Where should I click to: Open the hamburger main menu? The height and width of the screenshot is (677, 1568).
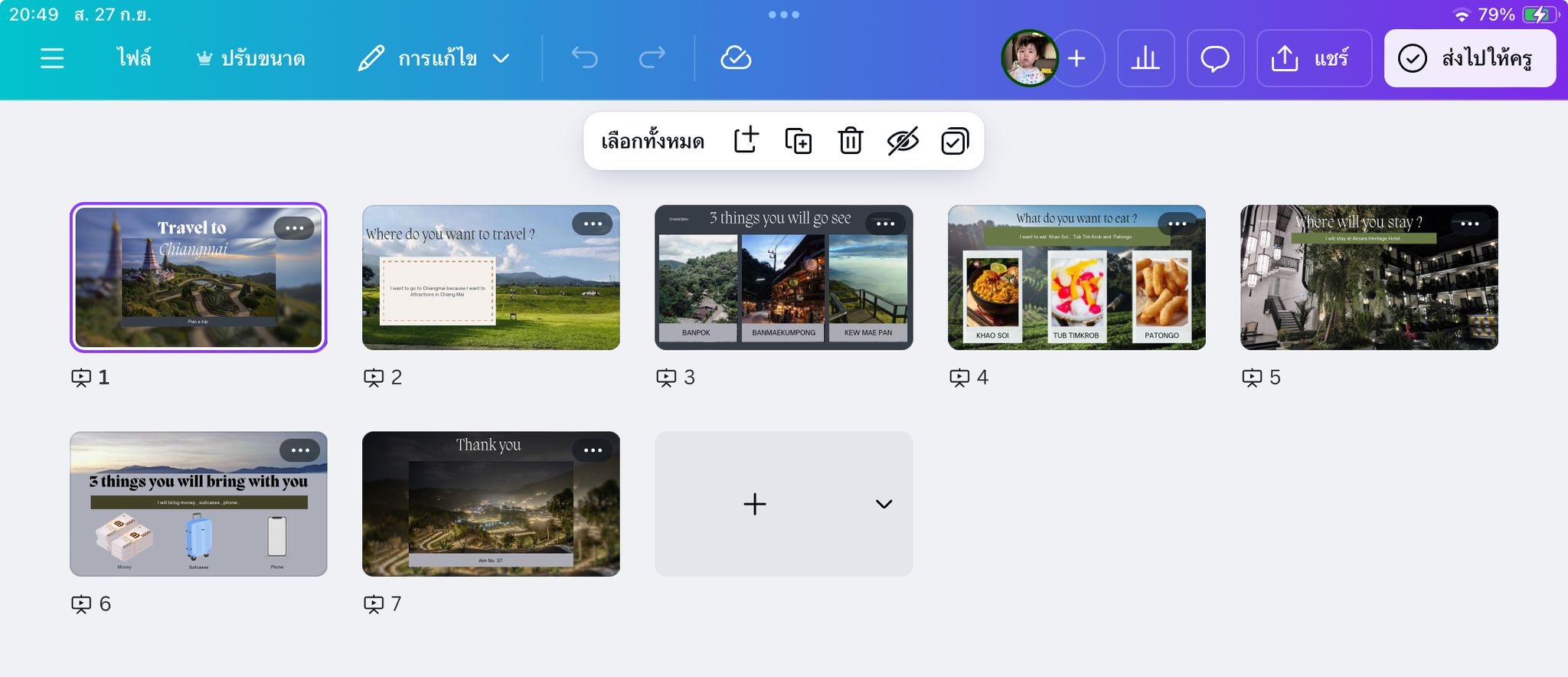coord(52,58)
